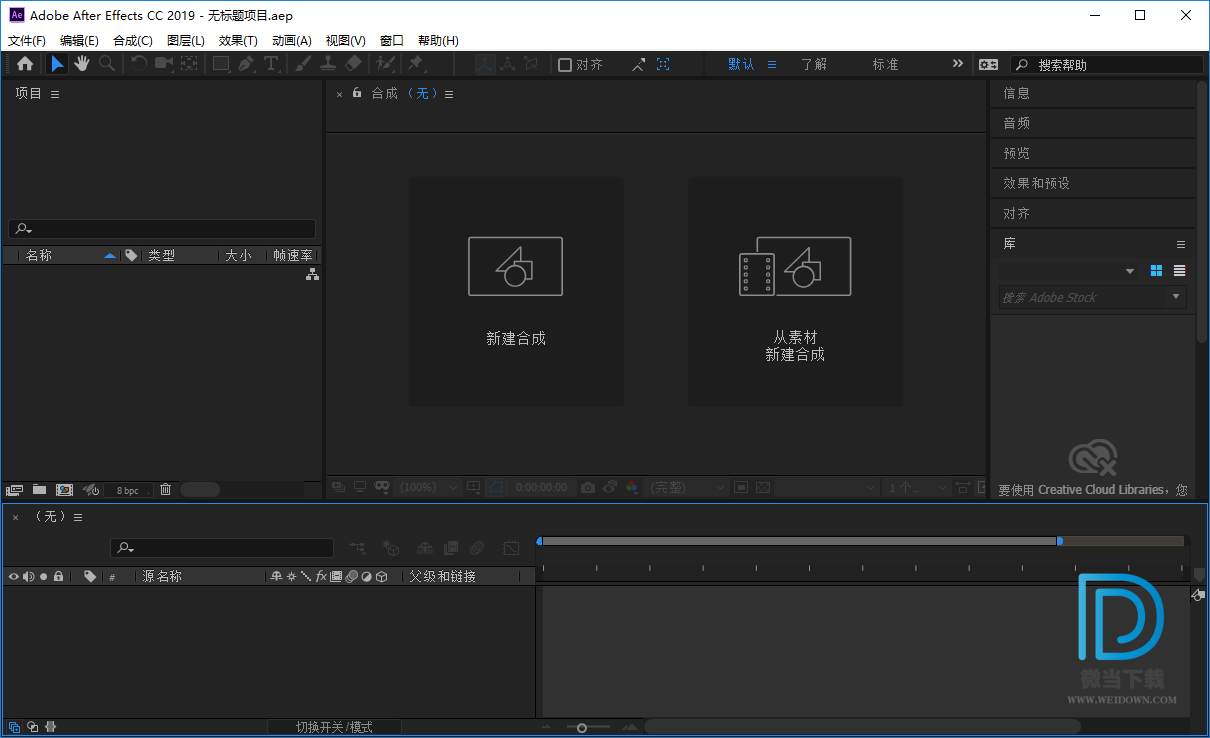
Task: Select the Hand tool
Action: point(82,64)
